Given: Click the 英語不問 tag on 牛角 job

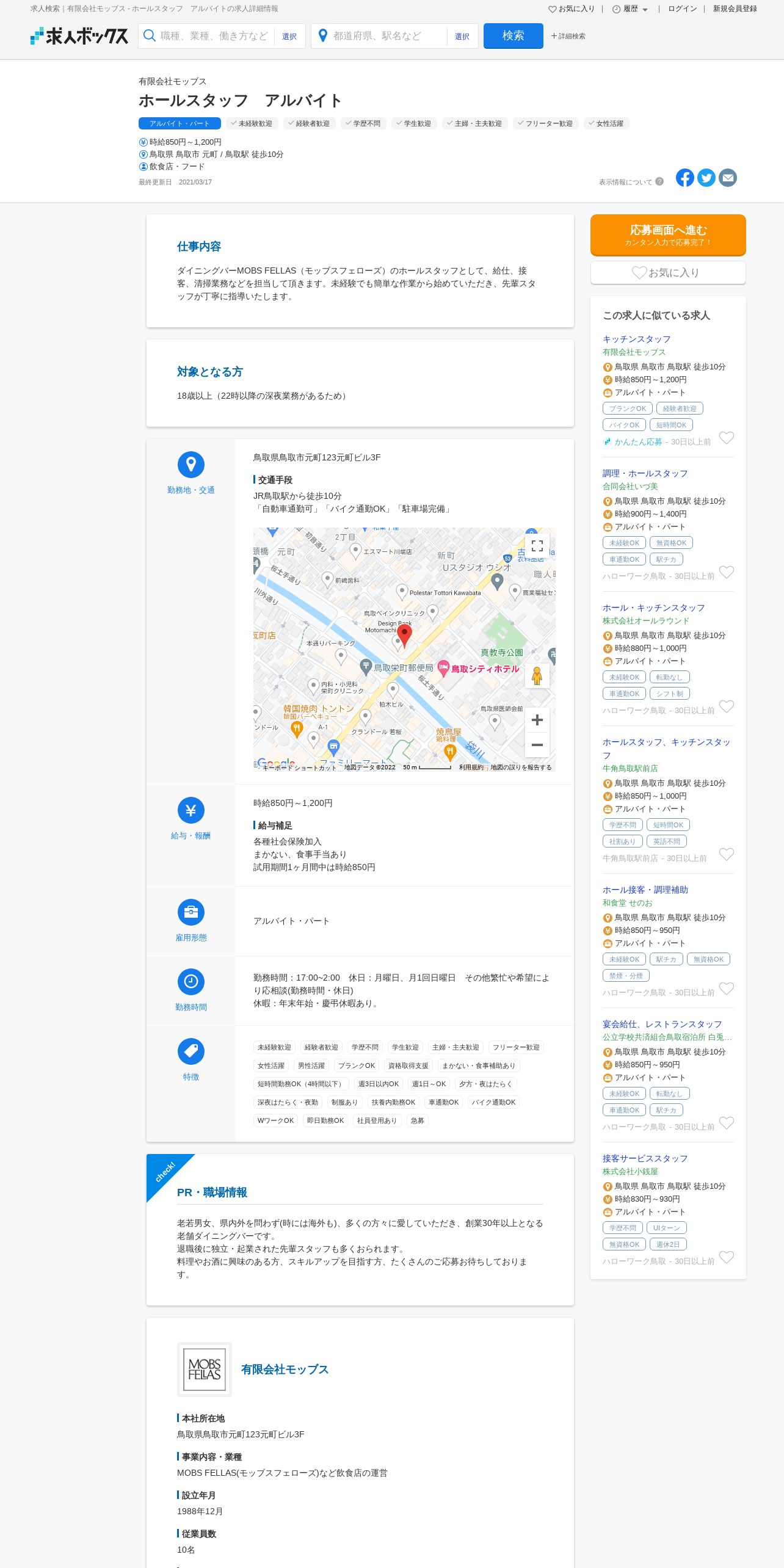Looking at the screenshot, I should point(667,841).
